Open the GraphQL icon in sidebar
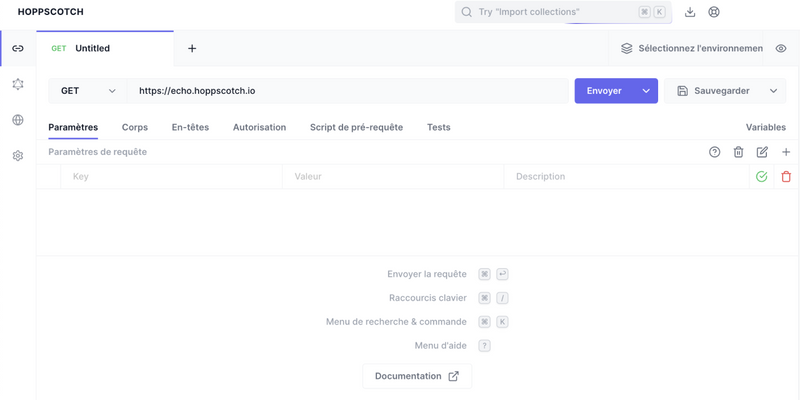Viewport: 800px width, 400px height. click(x=18, y=84)
